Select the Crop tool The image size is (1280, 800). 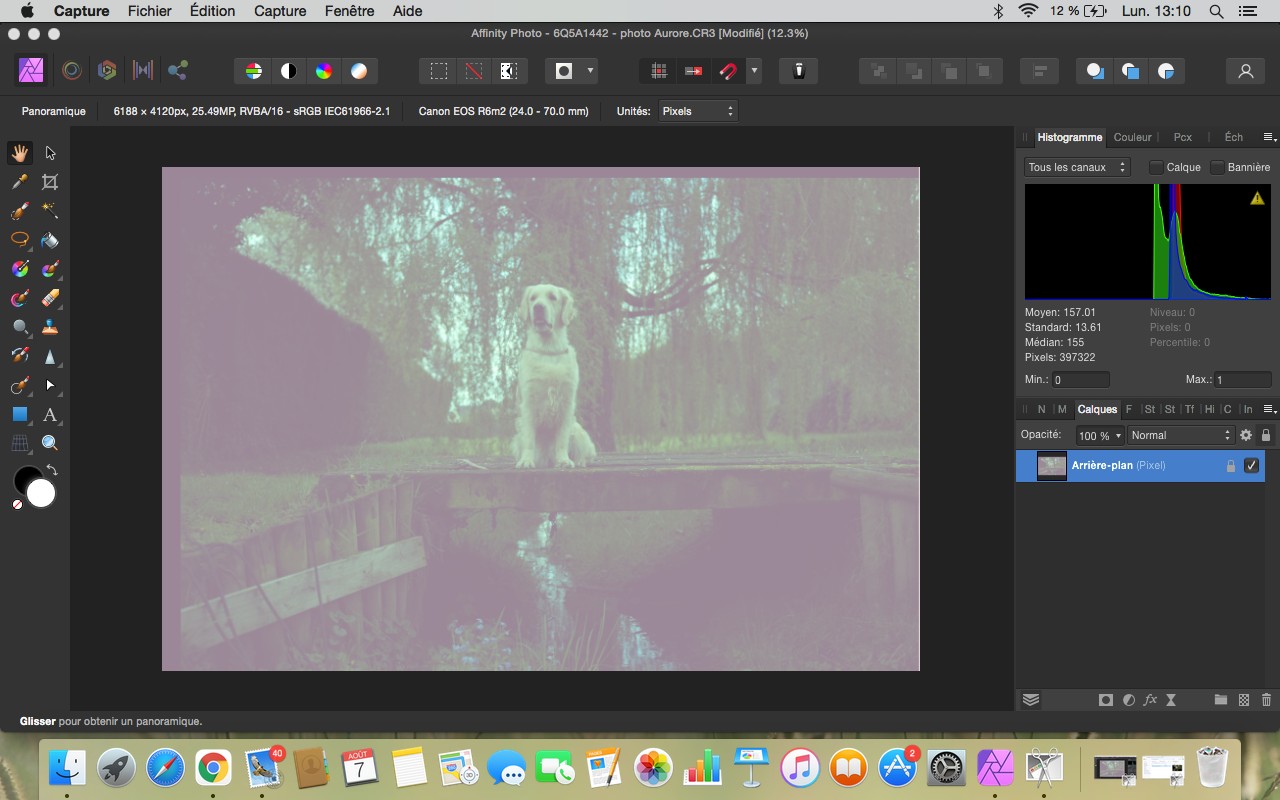click(x=50, y=182)
